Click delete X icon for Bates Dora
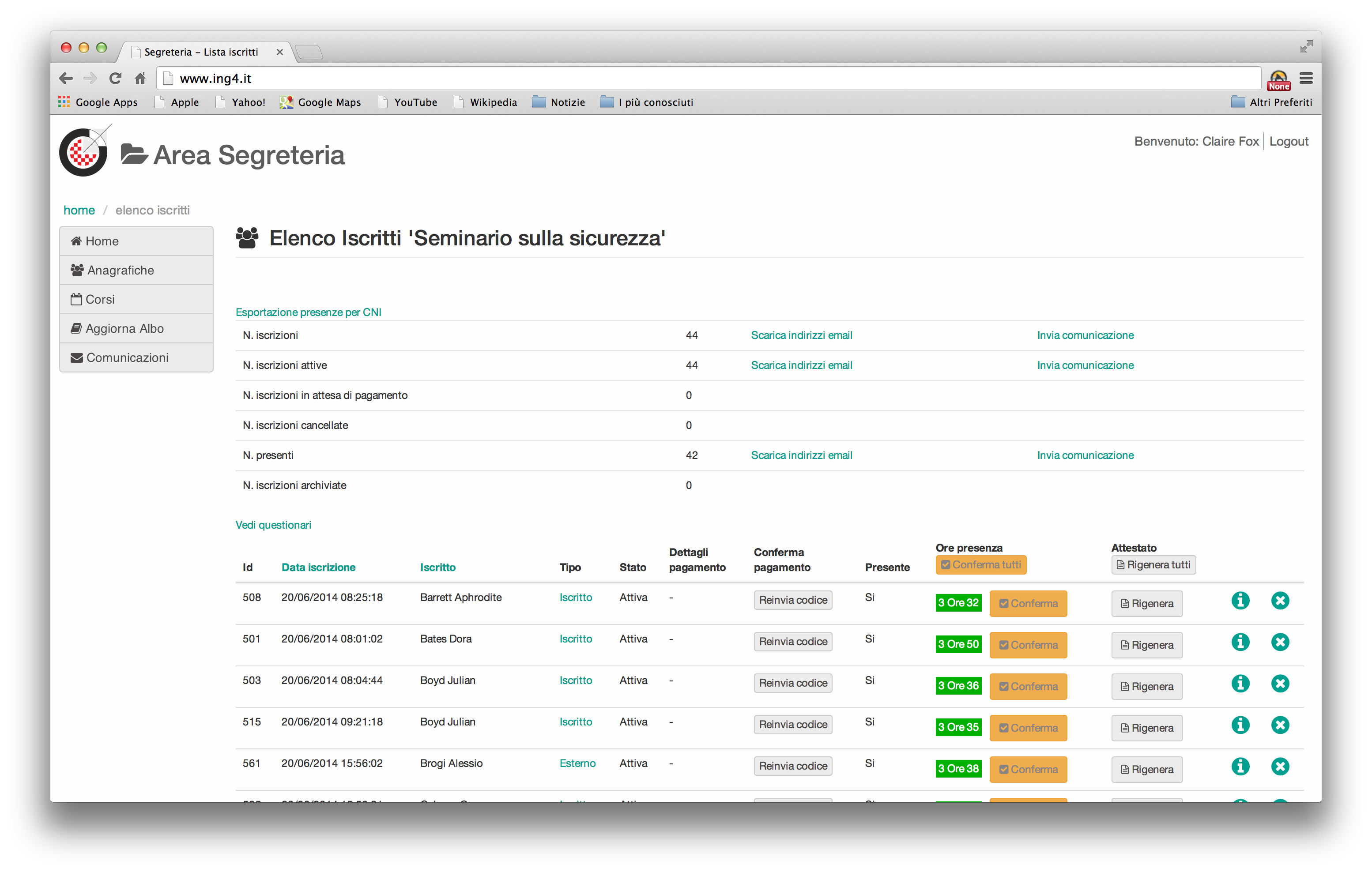 [x=1280, y=642]
